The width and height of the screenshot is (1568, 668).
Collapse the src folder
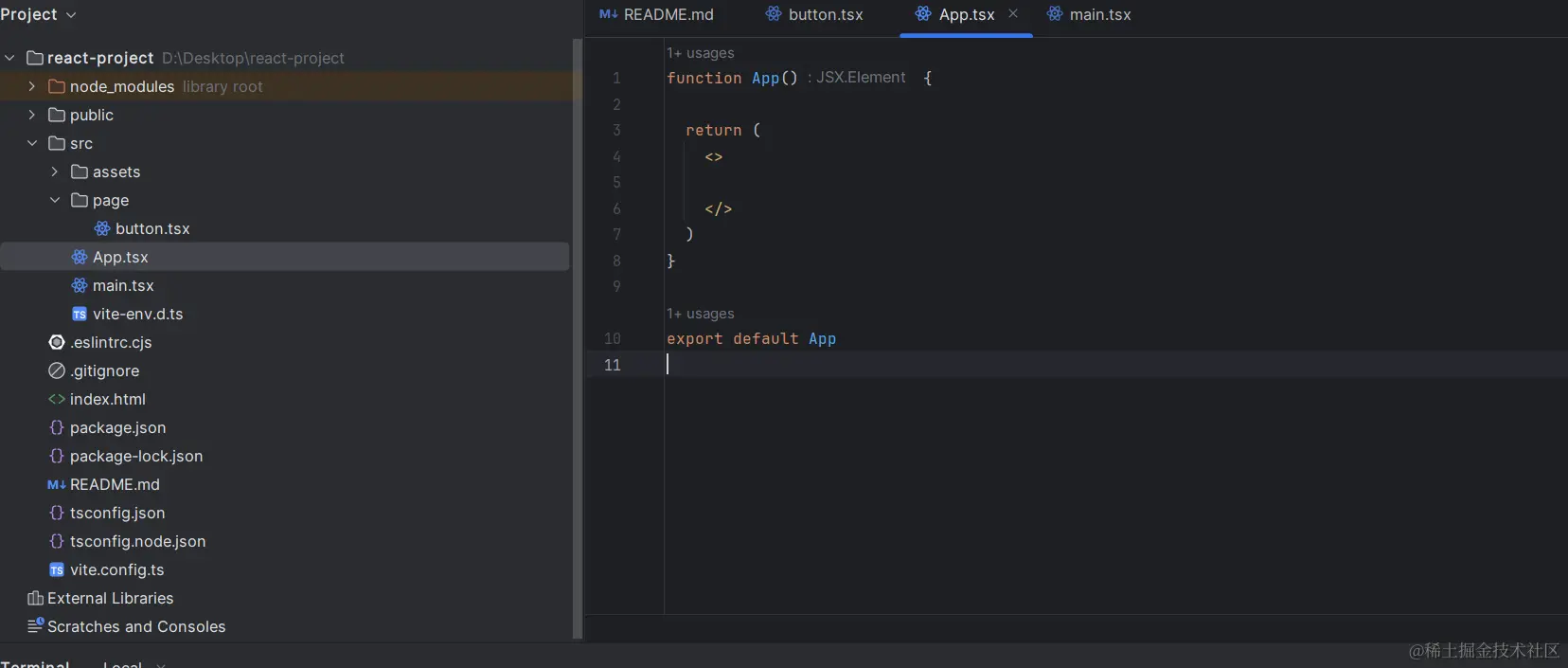click(x=31, y=143)
